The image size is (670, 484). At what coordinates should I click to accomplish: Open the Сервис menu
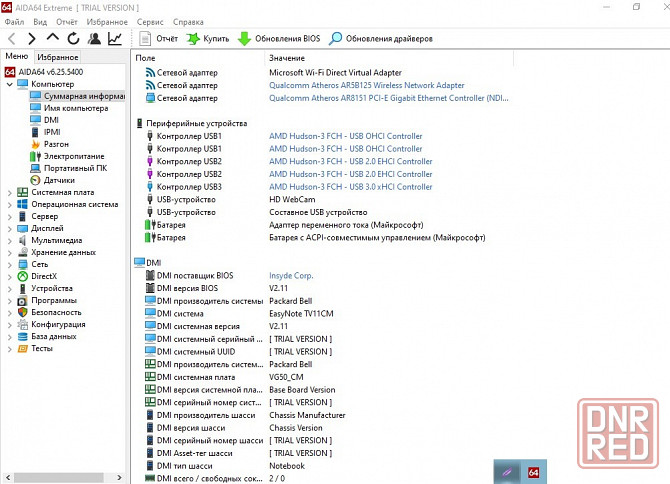(x=150, y=21)
